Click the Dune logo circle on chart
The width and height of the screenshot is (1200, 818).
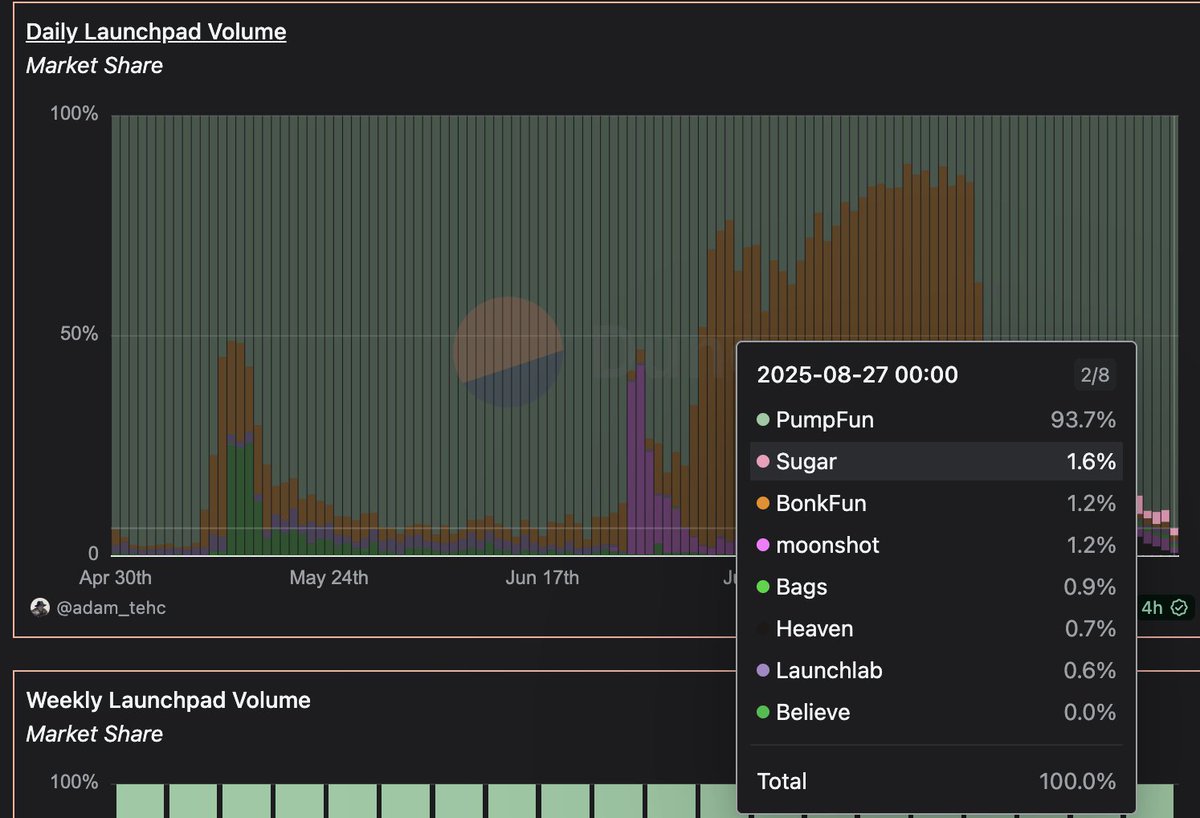[508, 352]
